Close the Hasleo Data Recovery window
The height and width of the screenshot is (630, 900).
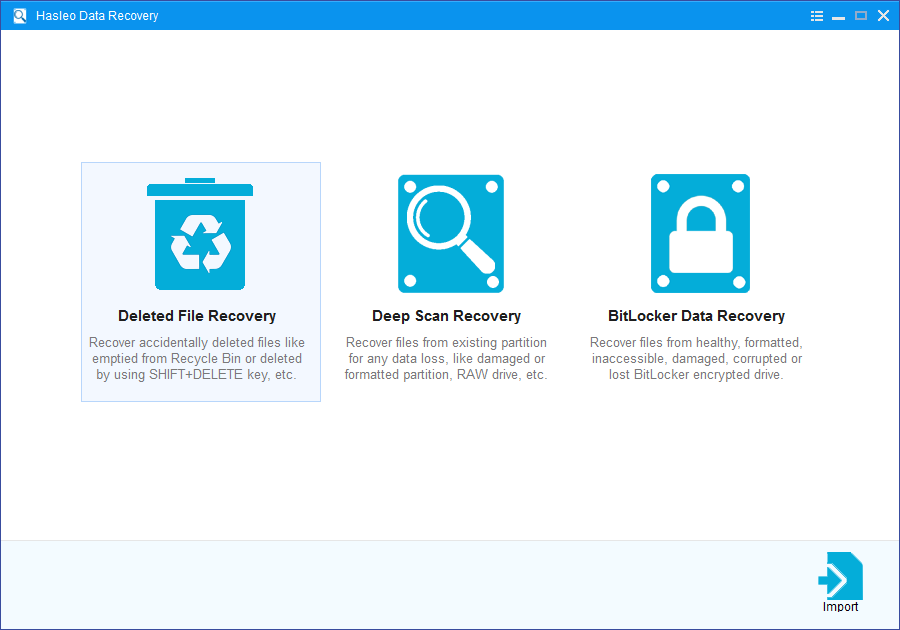coord(883,15)
